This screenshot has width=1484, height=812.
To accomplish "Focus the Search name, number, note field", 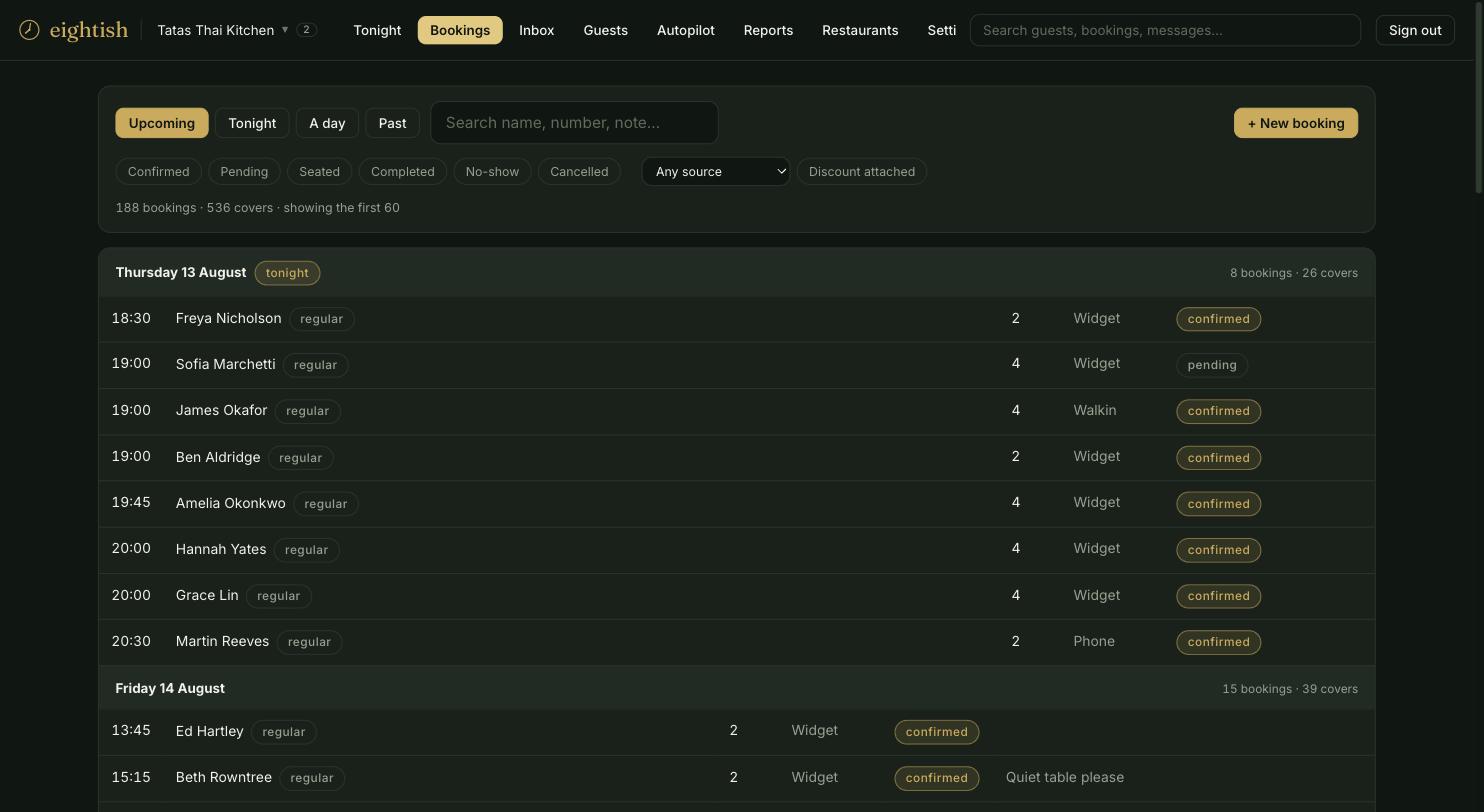I will pos(574,123).
